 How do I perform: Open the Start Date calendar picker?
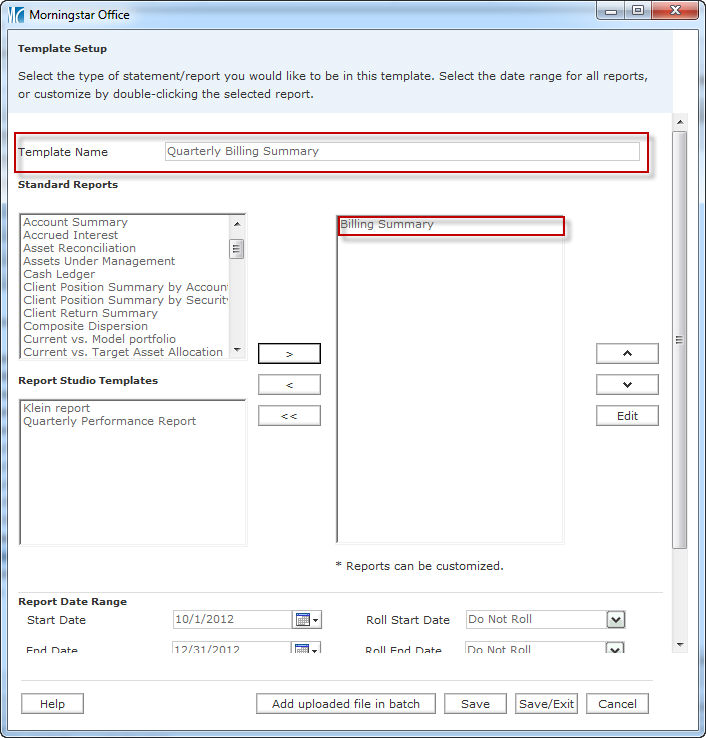(307, 620)
